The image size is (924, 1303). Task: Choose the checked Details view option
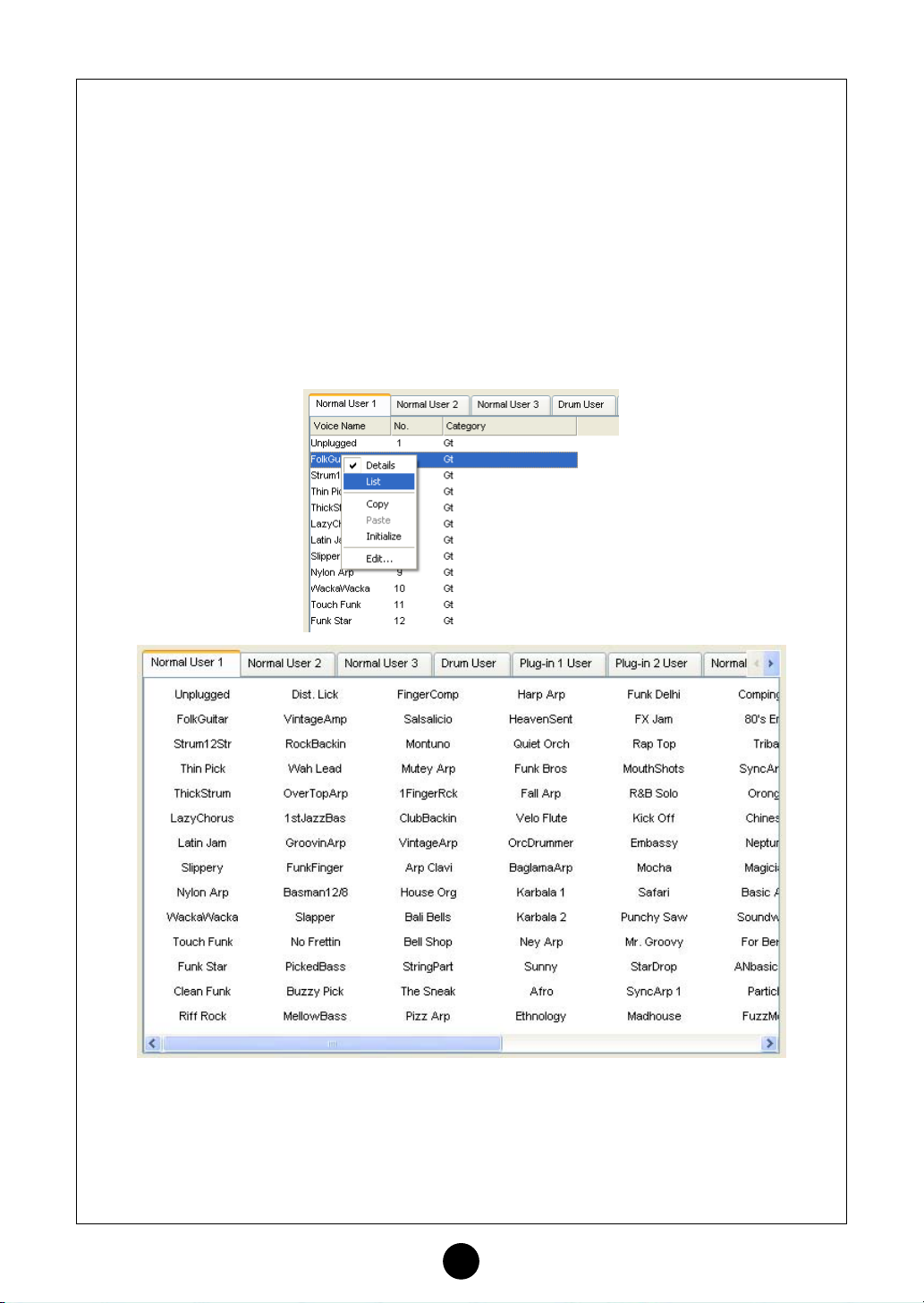[379, 465]
